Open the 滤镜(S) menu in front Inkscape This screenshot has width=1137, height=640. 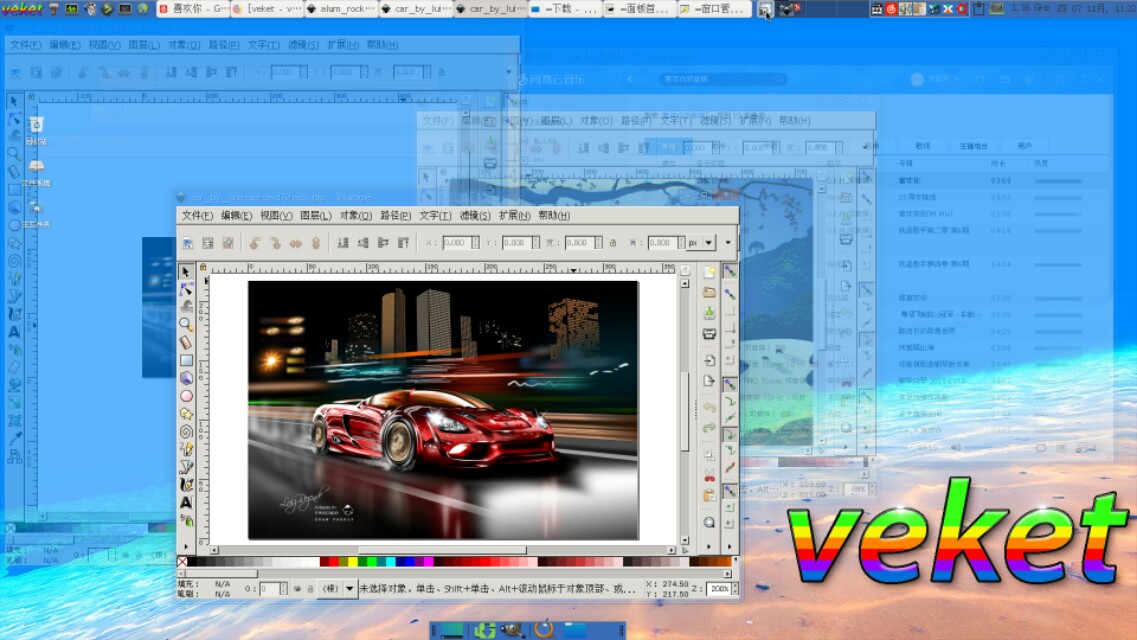(x=475, y=215)
